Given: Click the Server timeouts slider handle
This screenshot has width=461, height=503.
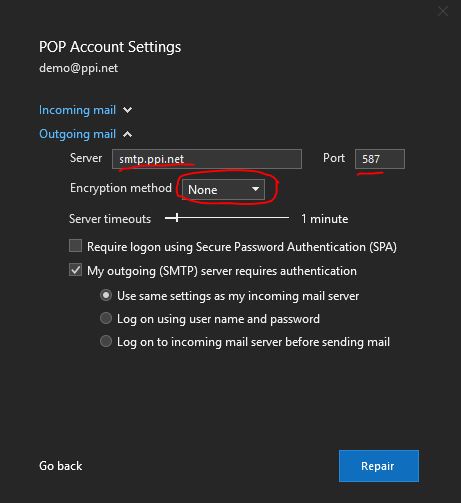Looking at the screenshot, I should [x=177, y=218].
